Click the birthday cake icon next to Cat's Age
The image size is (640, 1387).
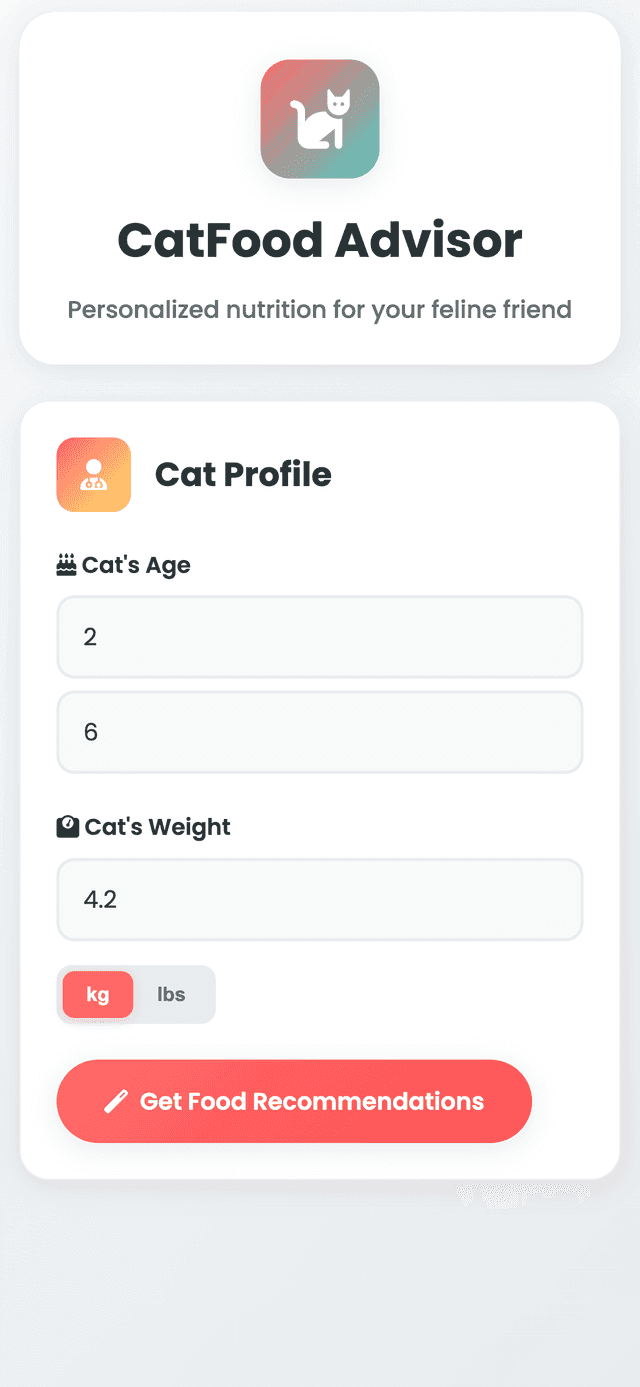tap(64, 563)
